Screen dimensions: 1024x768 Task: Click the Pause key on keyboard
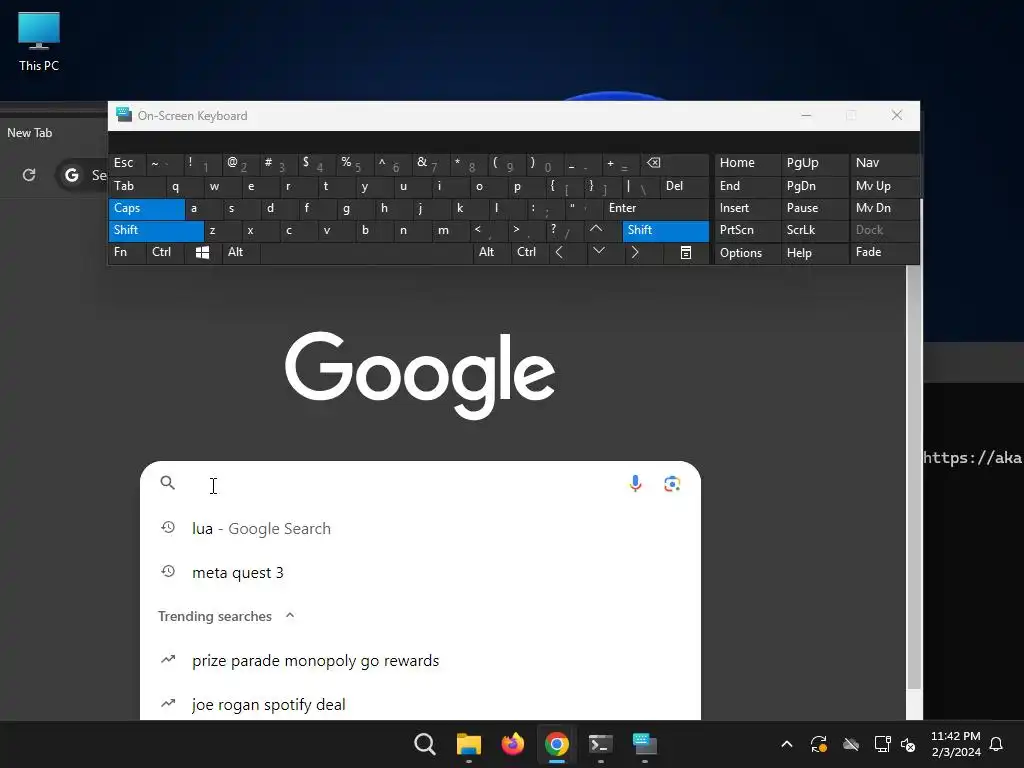pos(814,208)
